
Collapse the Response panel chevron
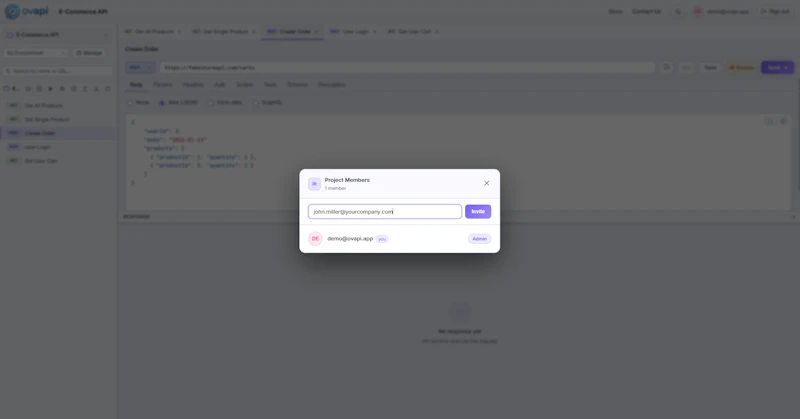pos(793,217)
